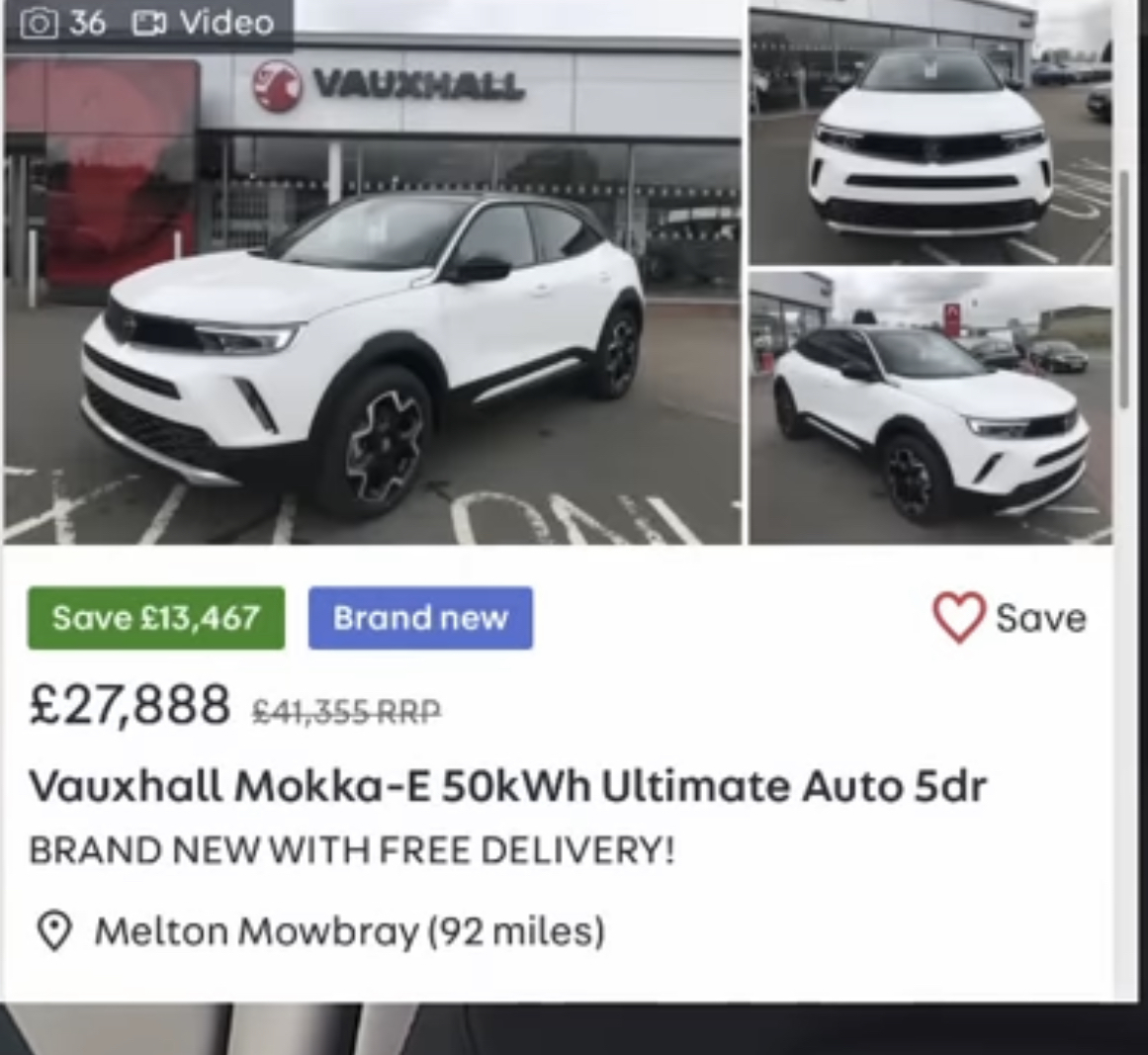Open the Vauxhall Mokka-E listing title
1148x1055 pixels.
click(x=508, y=786)
